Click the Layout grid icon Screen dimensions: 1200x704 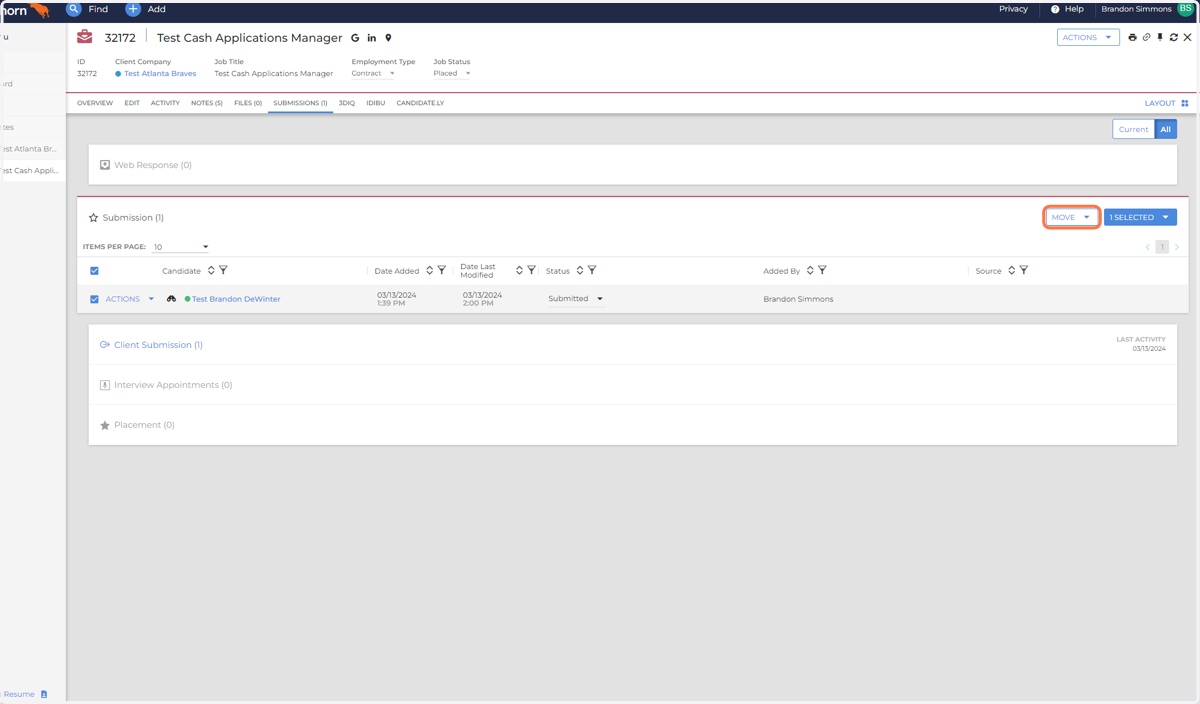1185,103
